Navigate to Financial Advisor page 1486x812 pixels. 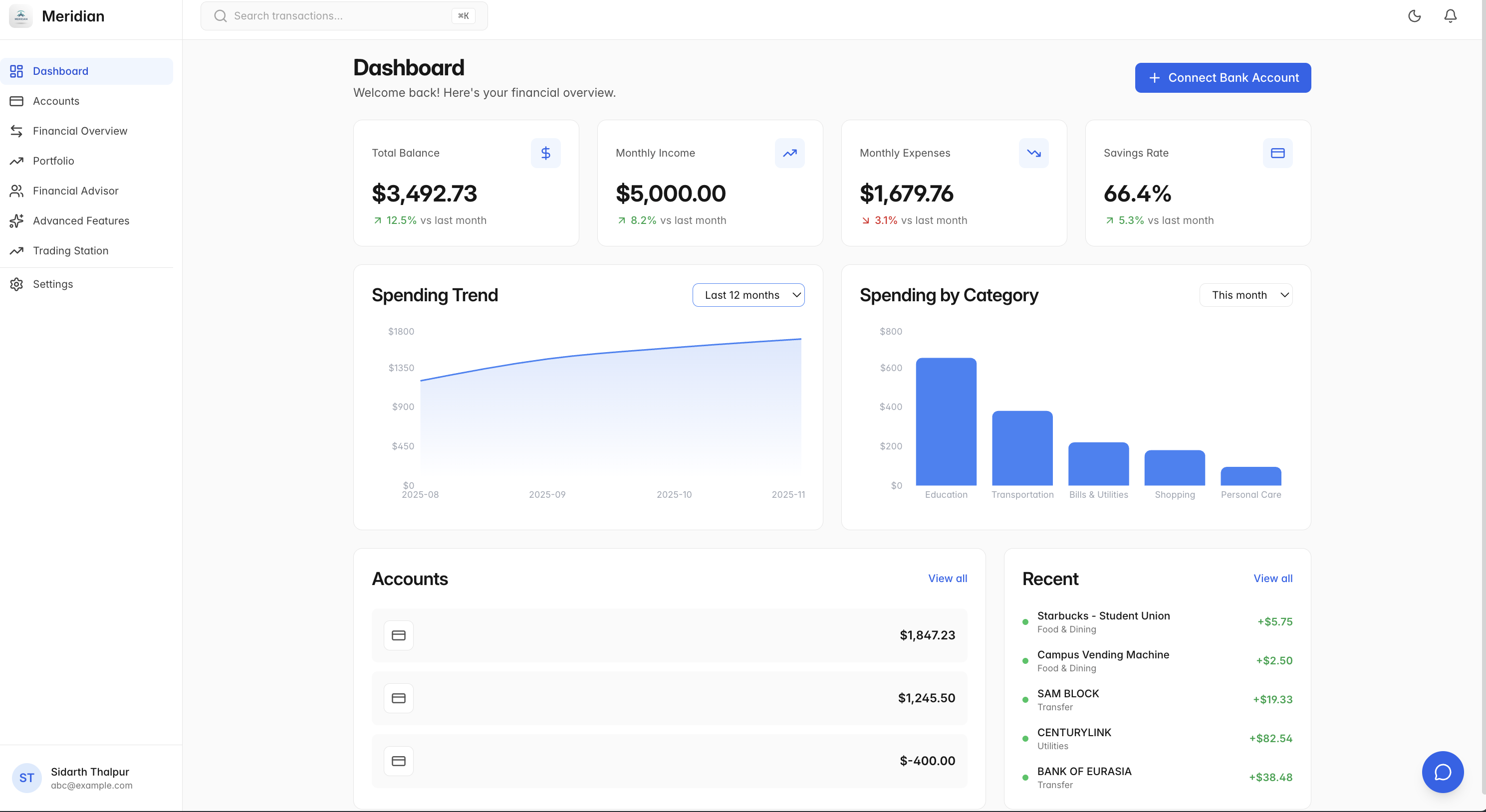tap(75, 191)
